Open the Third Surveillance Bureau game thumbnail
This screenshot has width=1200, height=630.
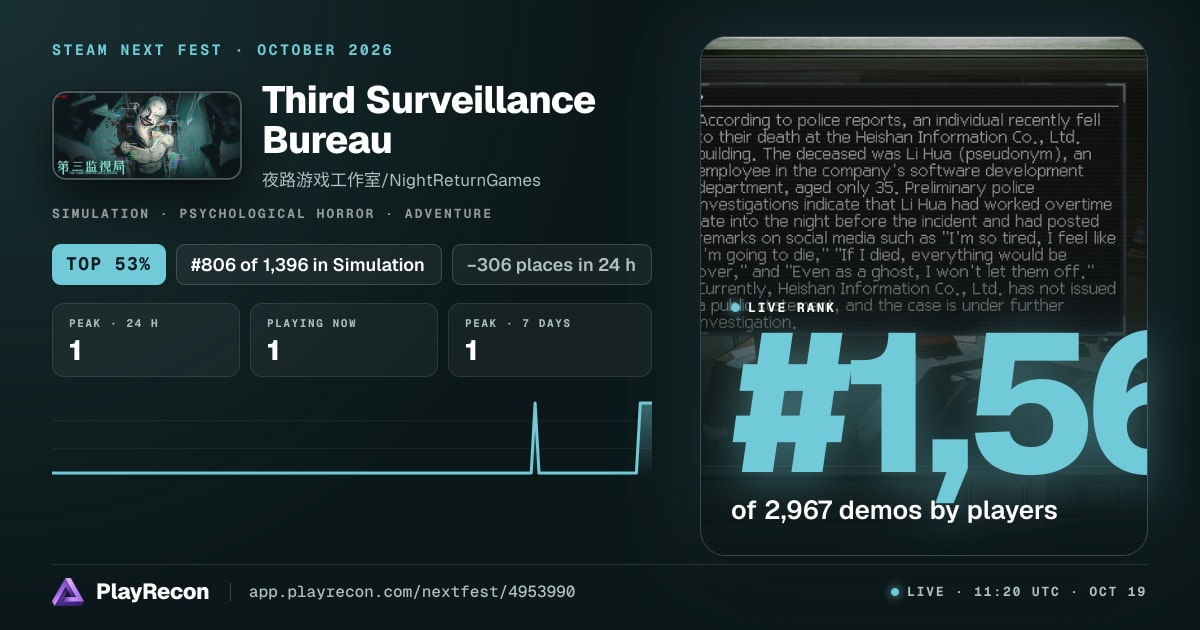[x=147, y=136]
